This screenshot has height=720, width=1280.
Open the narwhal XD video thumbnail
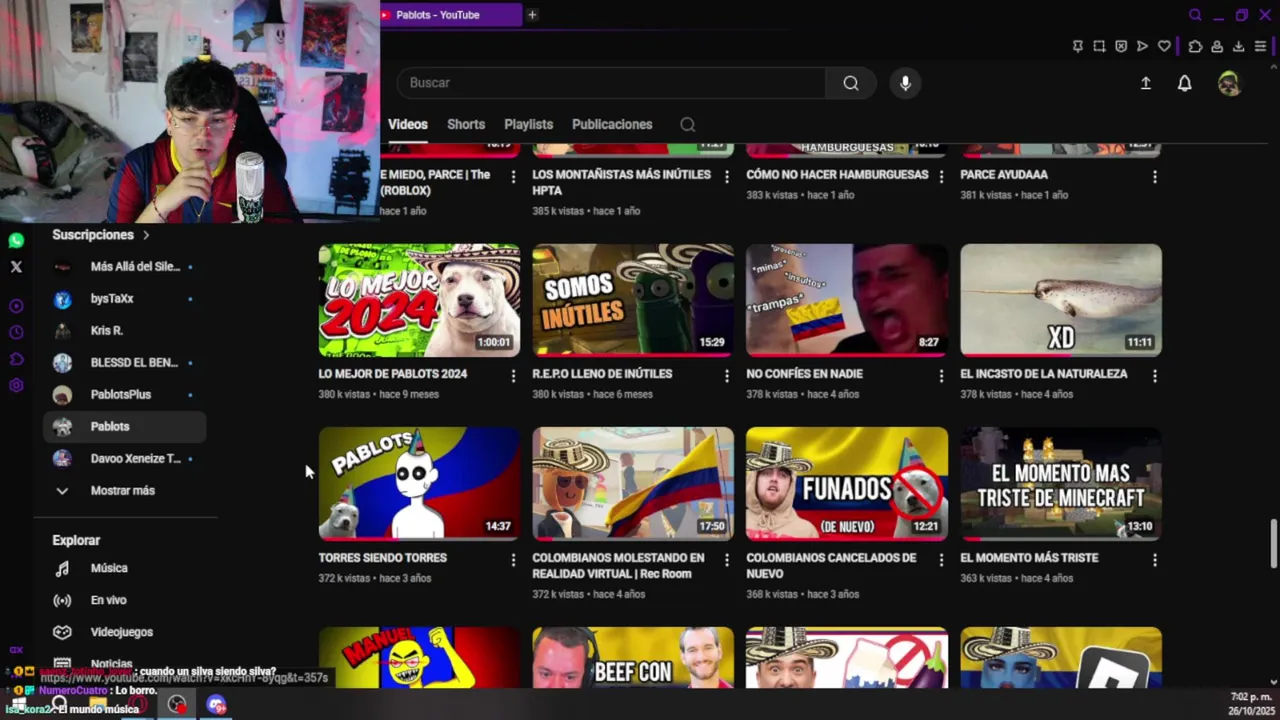point(1061,300)
